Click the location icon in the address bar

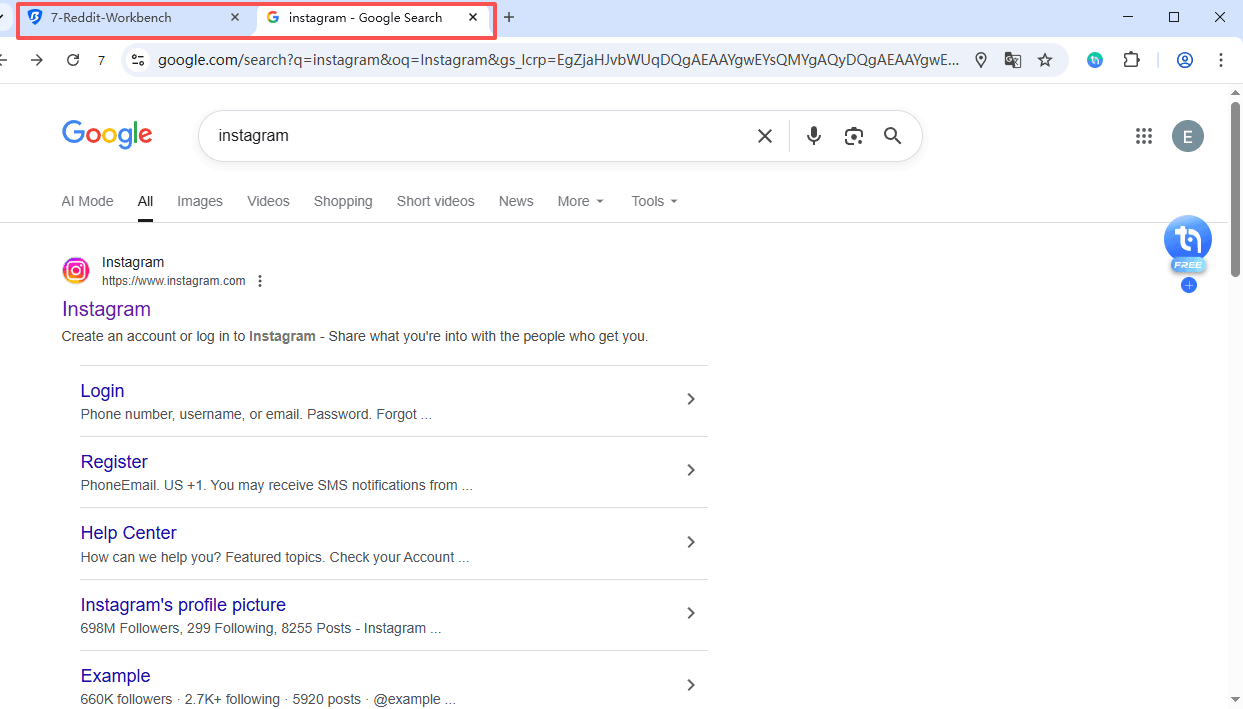980,60
